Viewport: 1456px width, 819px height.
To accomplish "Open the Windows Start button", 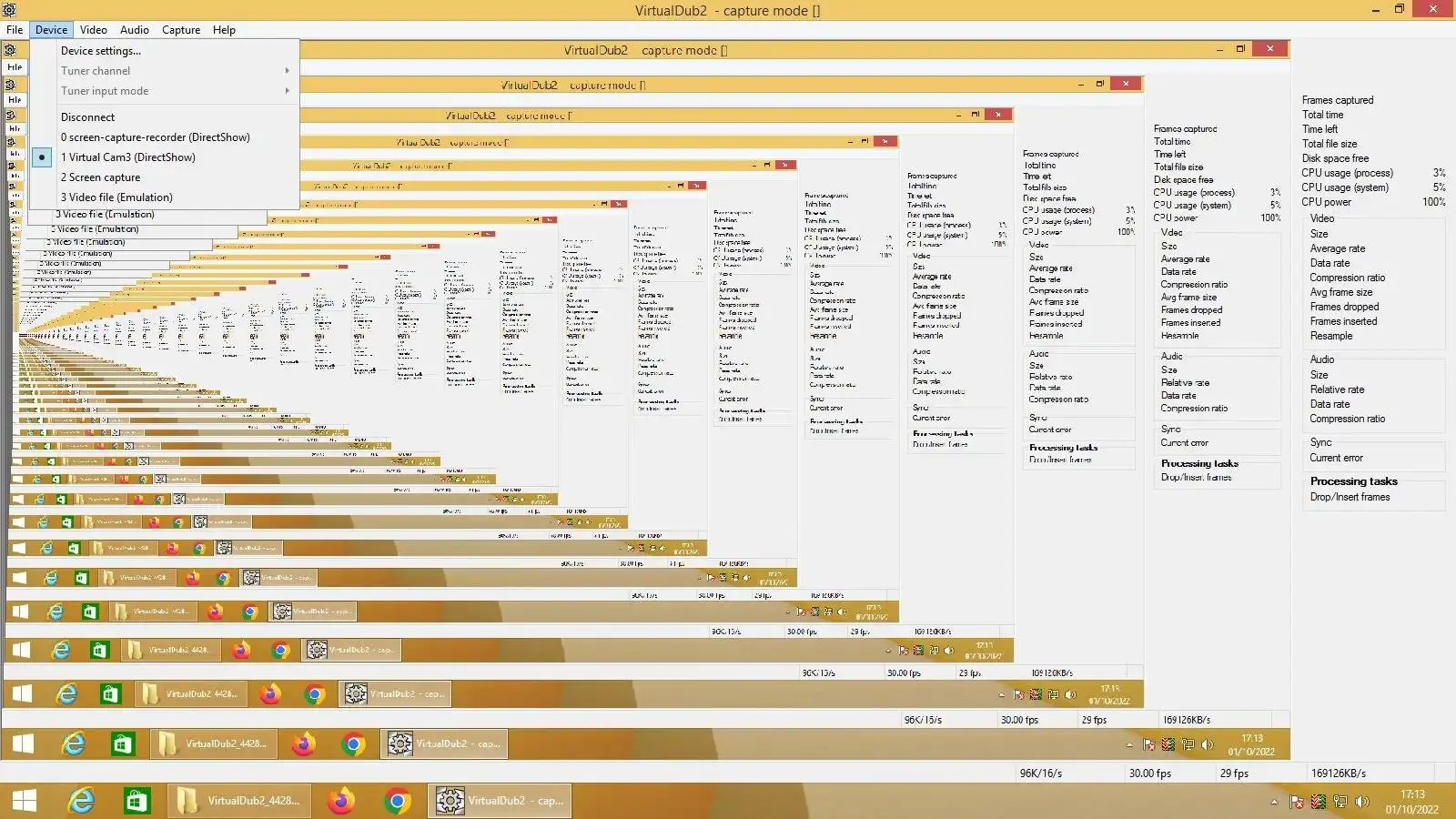I will coord(25,801).
